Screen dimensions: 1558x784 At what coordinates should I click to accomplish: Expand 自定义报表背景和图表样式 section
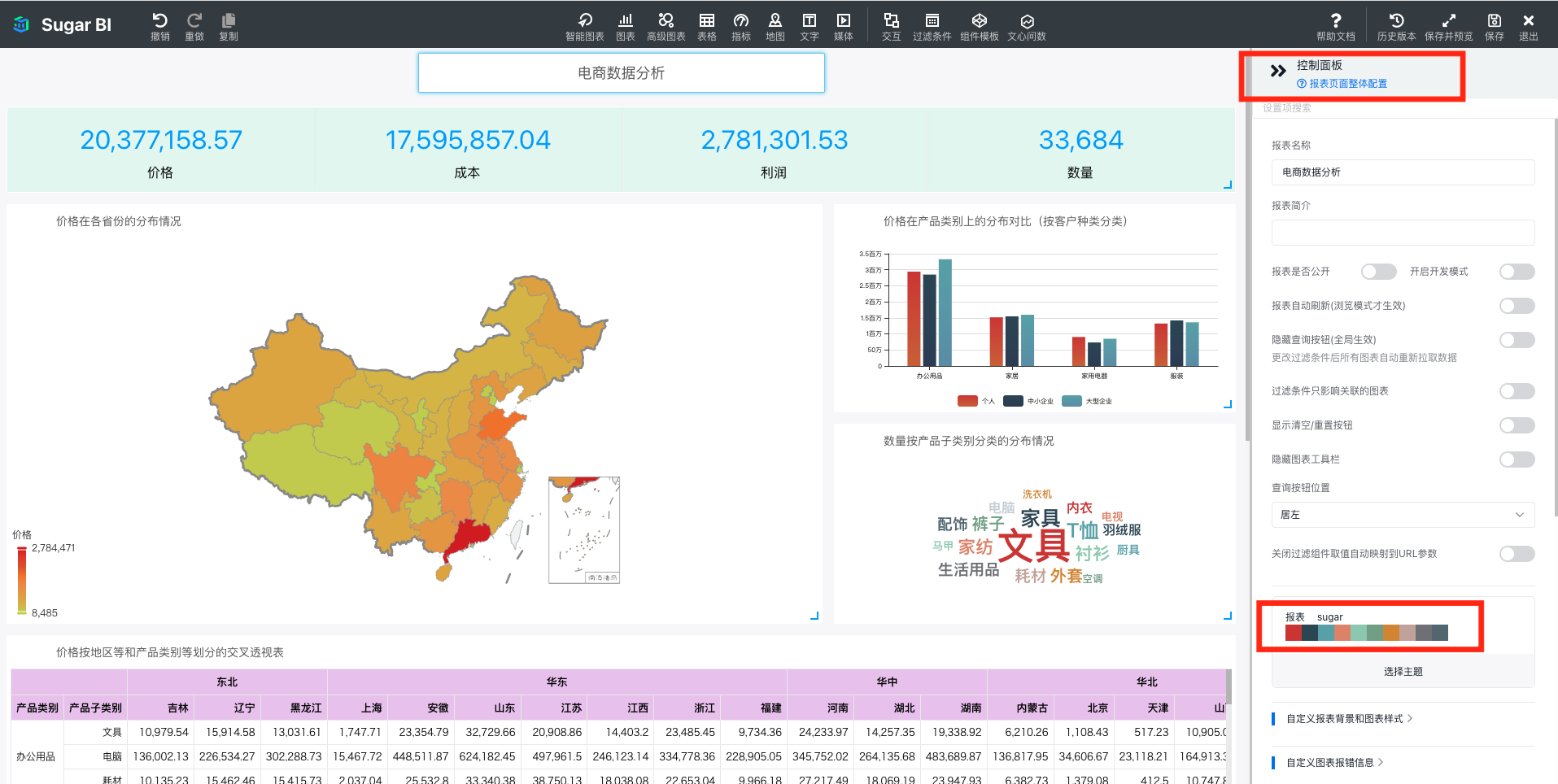1349,719
